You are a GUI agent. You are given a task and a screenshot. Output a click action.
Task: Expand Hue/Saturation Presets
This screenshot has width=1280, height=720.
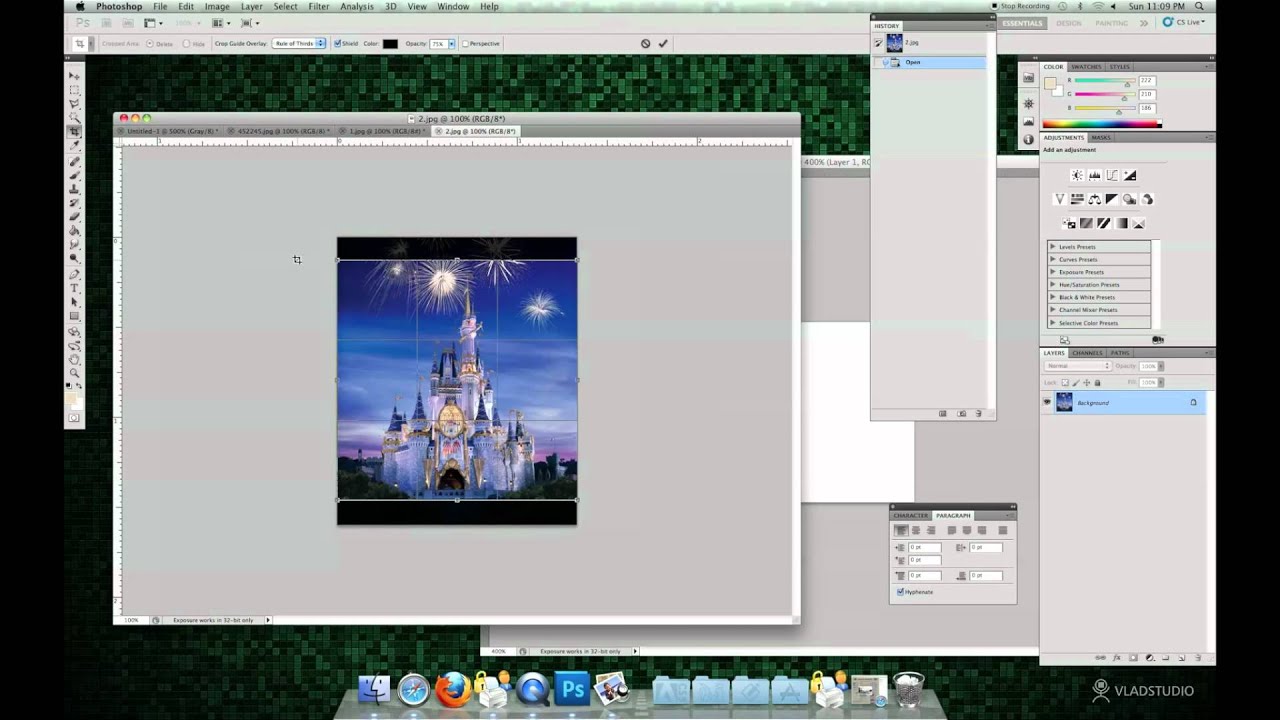click(1053, 284)
